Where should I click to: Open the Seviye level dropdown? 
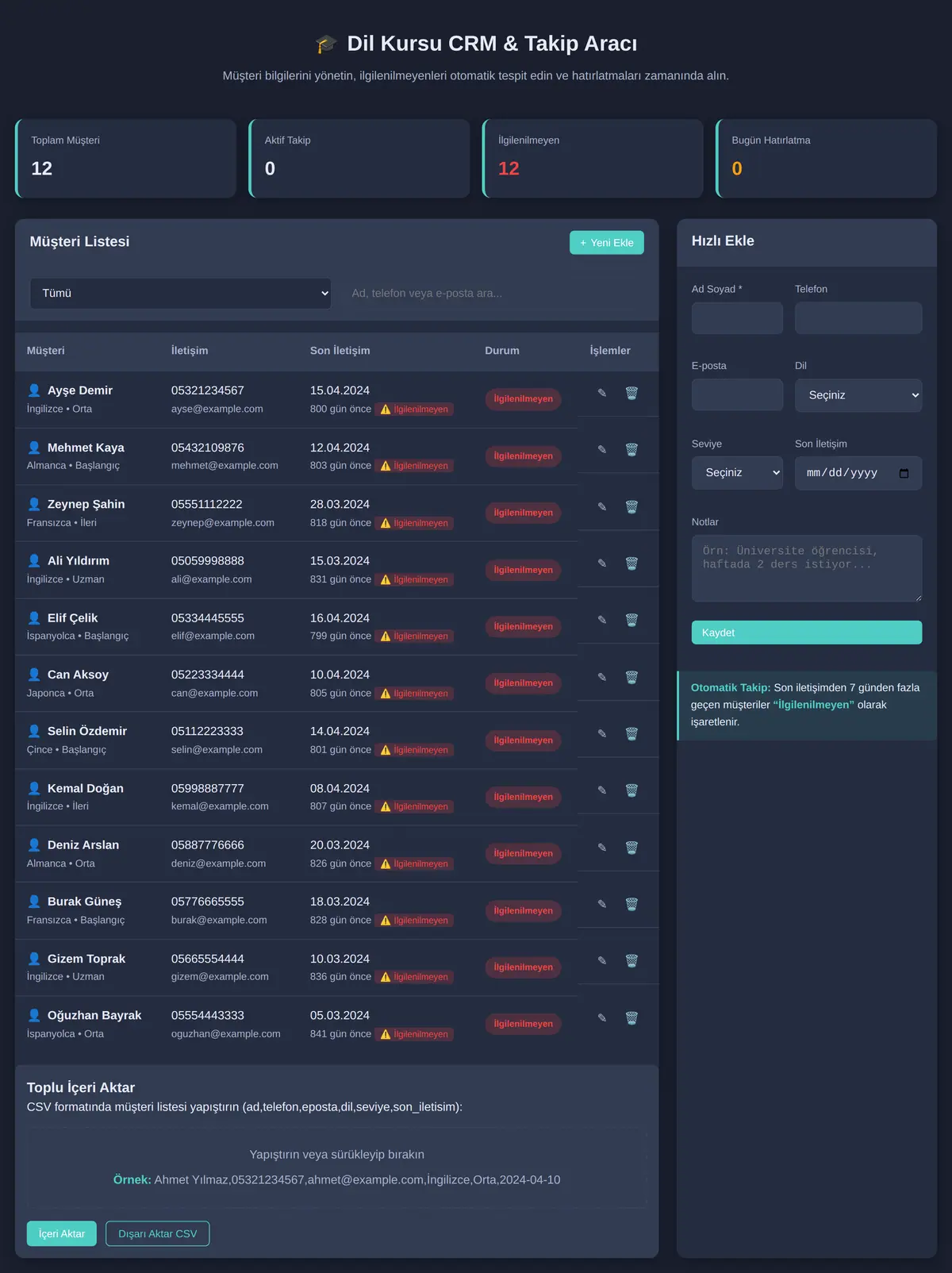click(737, 473)
